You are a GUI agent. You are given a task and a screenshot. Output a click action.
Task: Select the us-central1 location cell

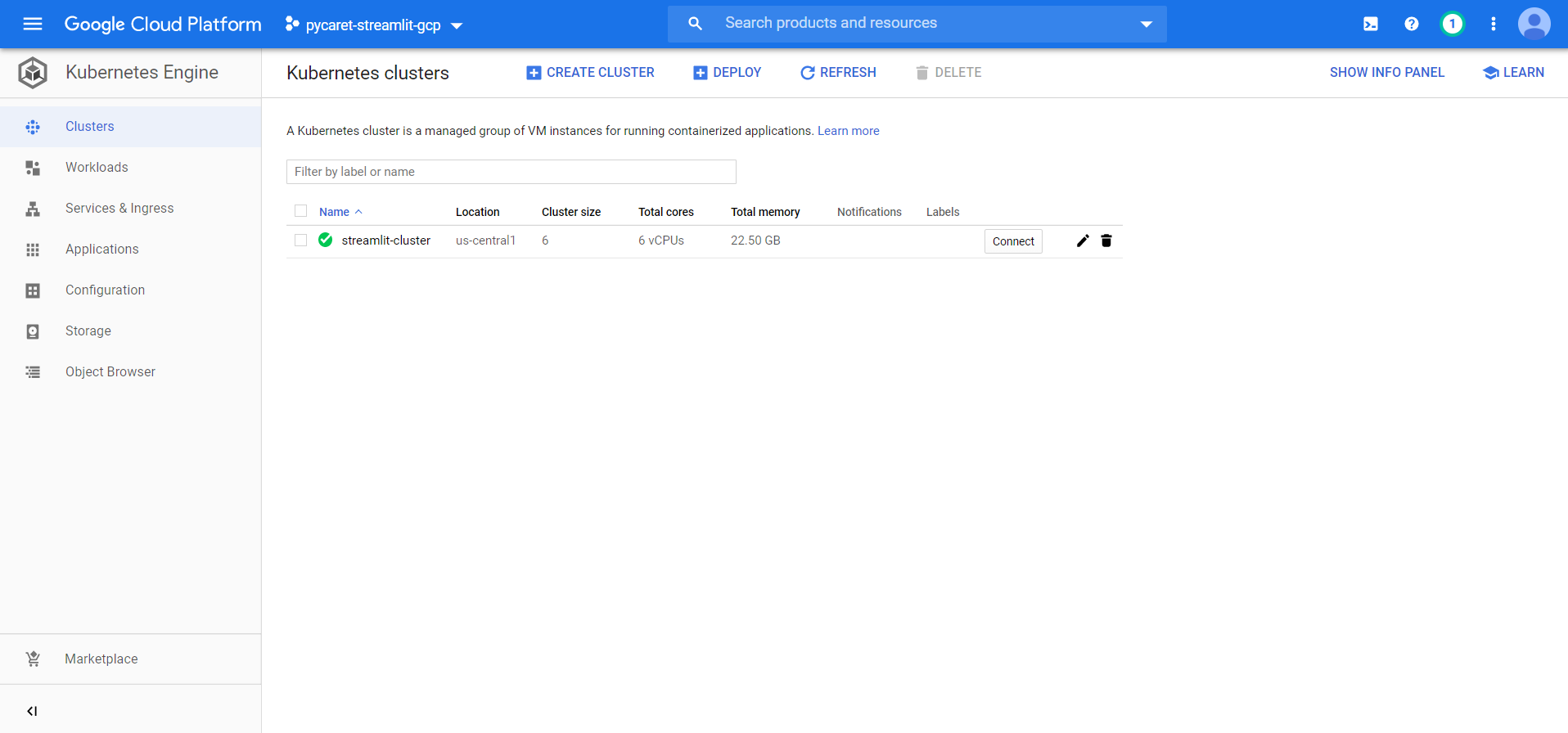[x=486, y=241]
